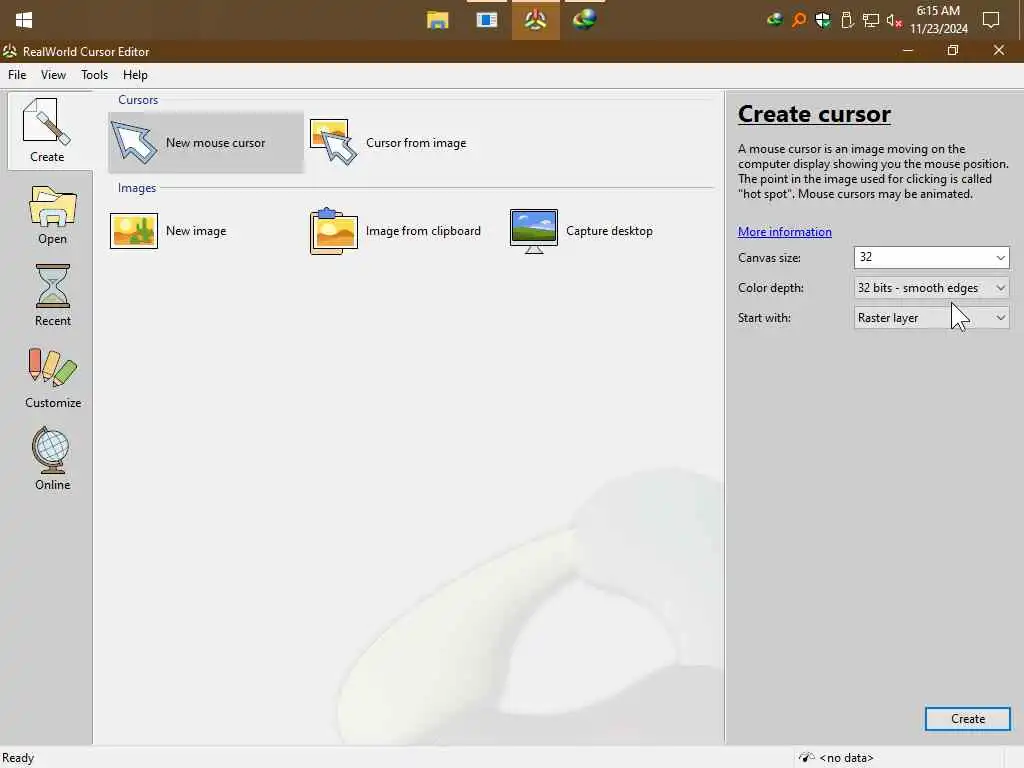Open the Tools menu
Image resolution: width=1024 pixels, height=768 pixels.
94,75
